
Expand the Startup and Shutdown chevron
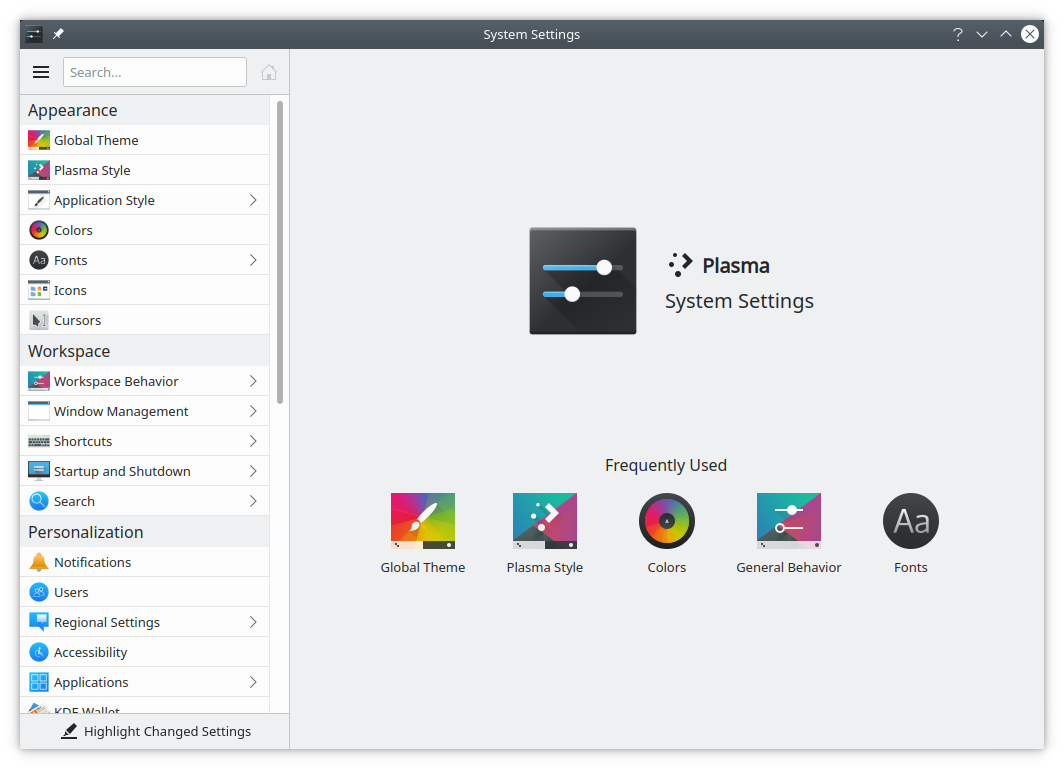tap(253, 471)
